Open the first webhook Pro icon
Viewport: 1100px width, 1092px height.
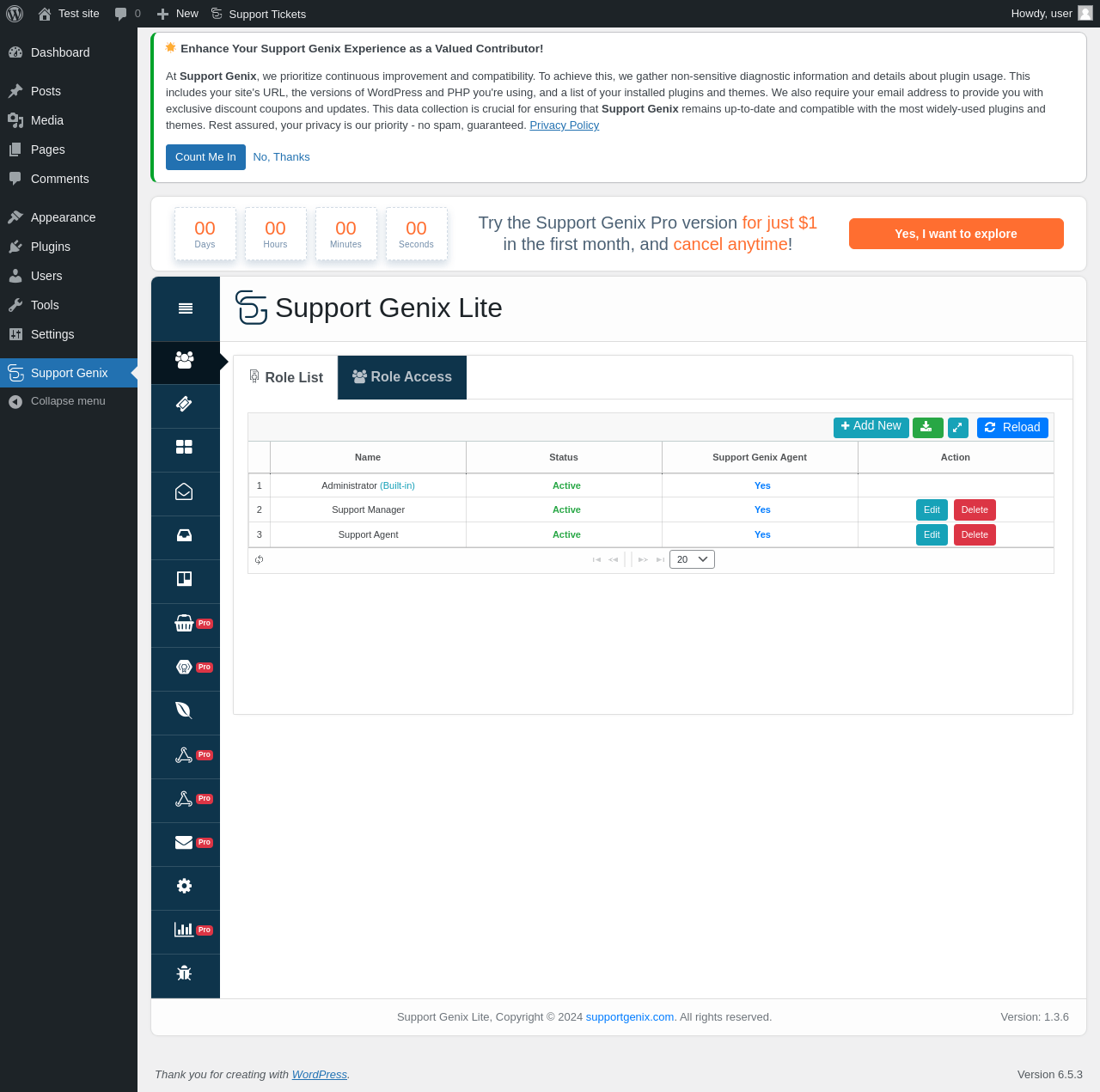[184, 755]
